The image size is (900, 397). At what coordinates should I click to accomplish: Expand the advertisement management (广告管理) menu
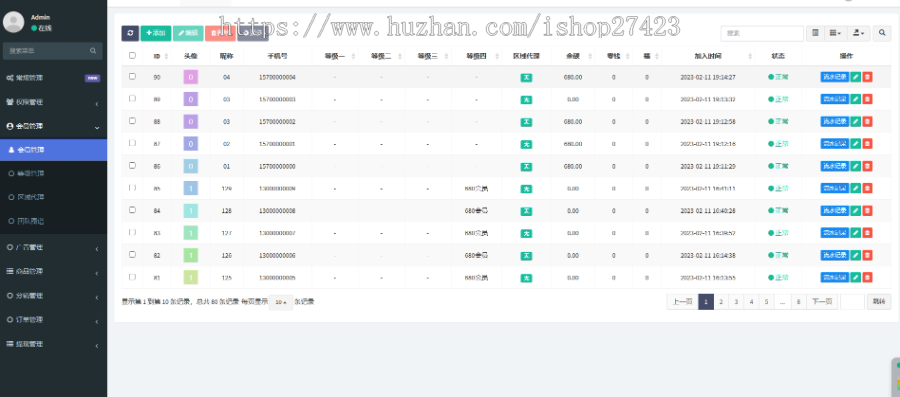pyautogui.click(x=53, y=247)
